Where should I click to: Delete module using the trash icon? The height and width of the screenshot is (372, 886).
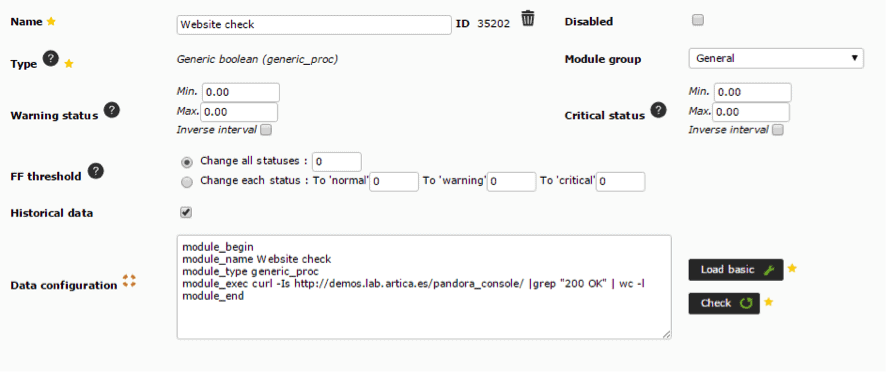point(527,18)
